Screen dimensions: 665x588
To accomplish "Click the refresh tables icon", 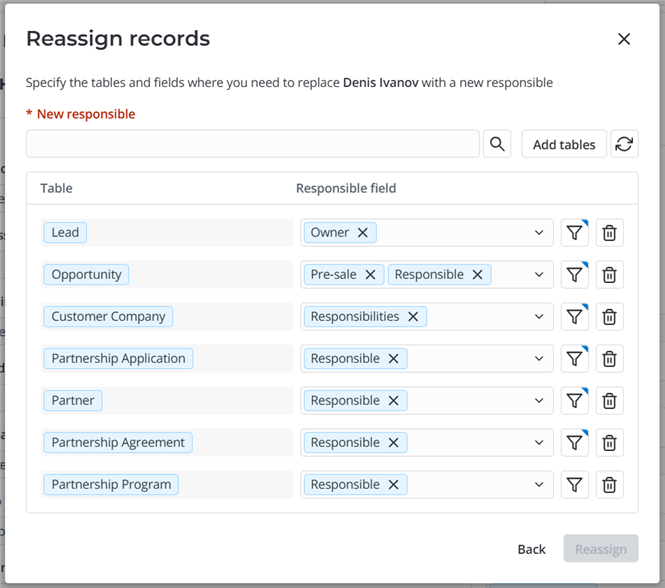I will coord(624,144).
